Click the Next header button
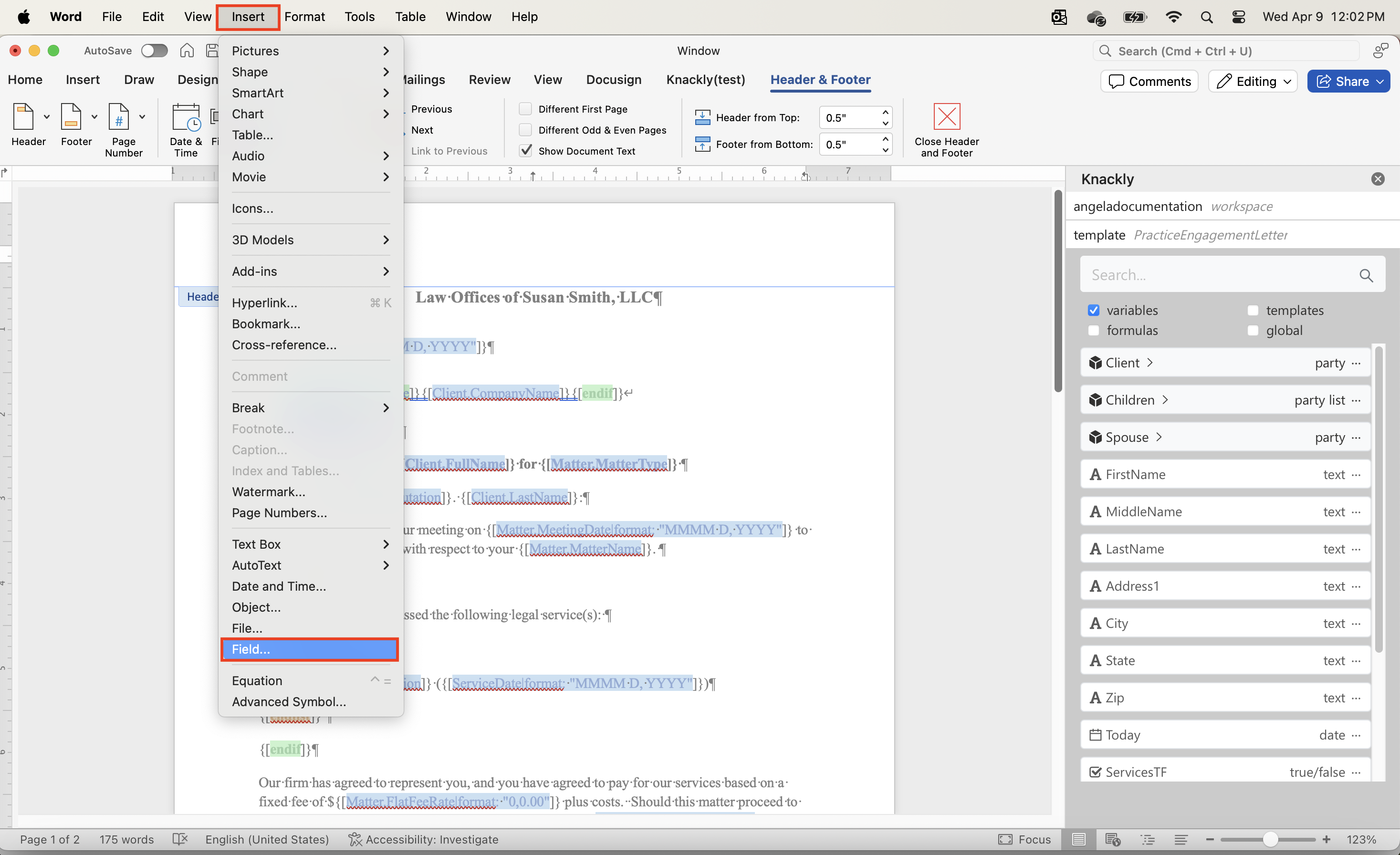This screenshot has height=855, width=1400. point(422,129)
